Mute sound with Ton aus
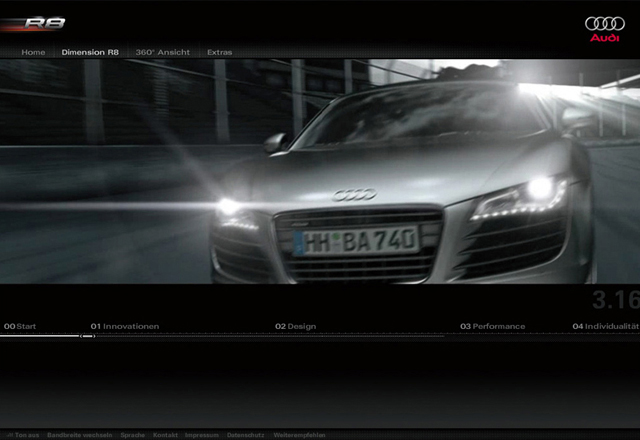Screen dimensions: 640x440 [24, 435]
